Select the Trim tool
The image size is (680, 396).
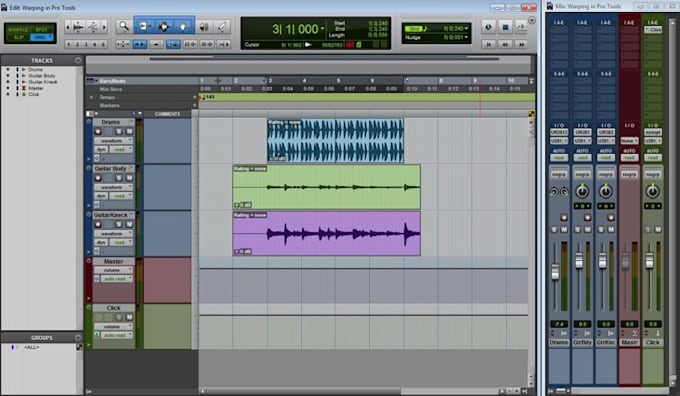click(x=144, y=27)
